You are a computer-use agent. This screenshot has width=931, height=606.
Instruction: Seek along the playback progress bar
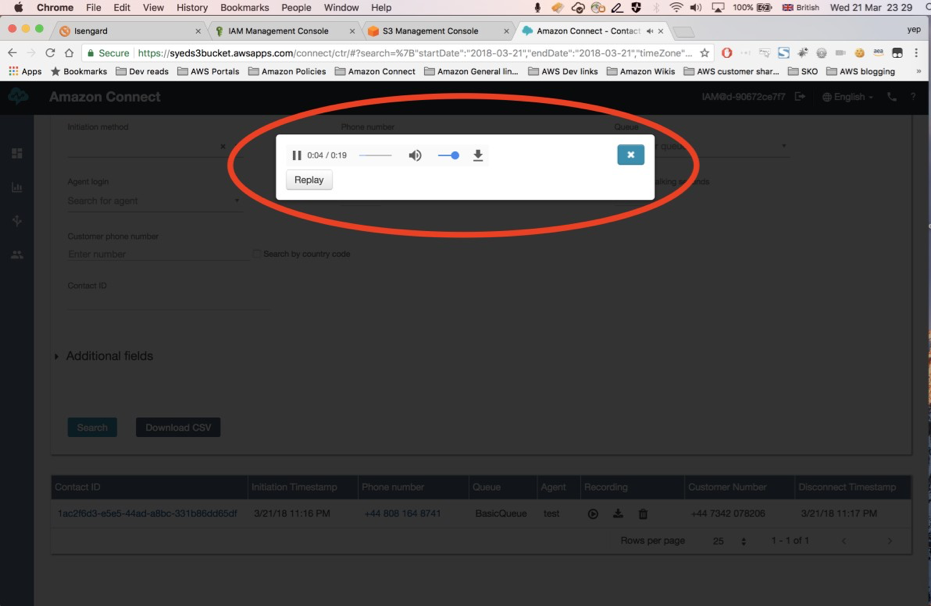[x=375, y=156]
